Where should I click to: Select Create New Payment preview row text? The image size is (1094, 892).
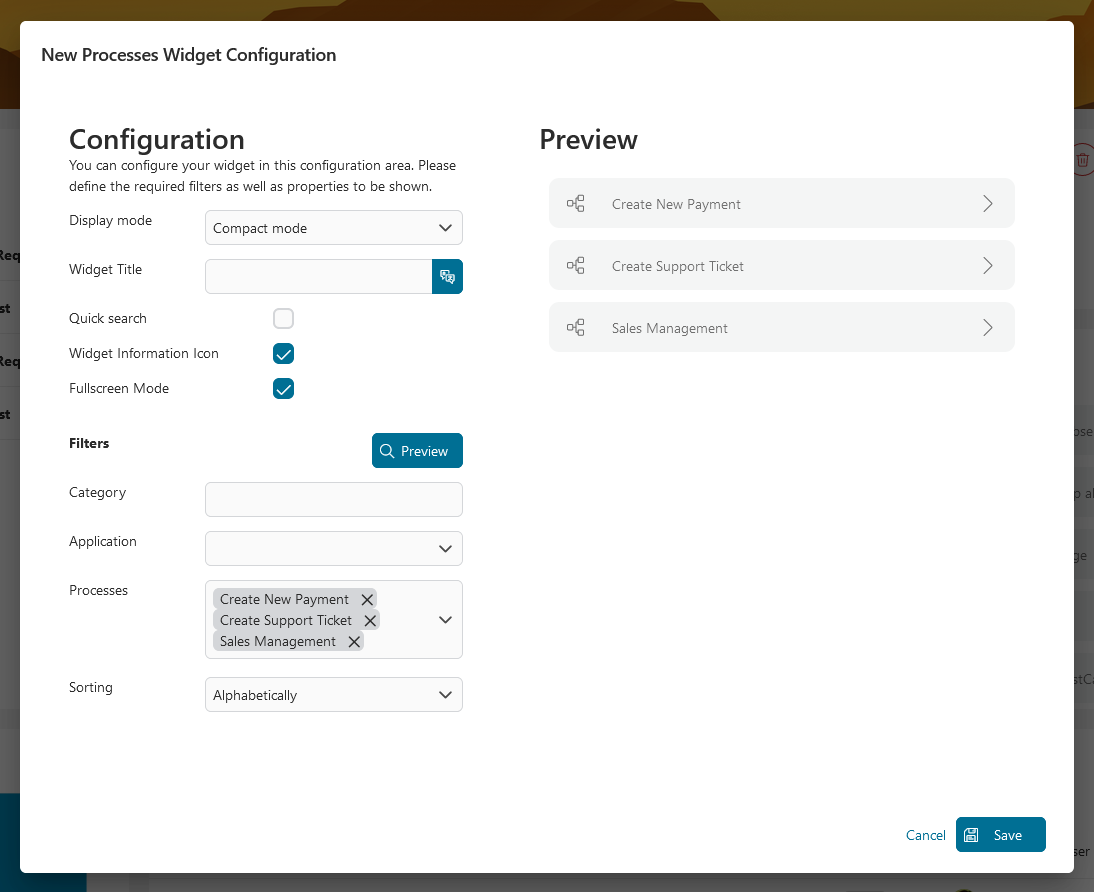tap(676, 205)
